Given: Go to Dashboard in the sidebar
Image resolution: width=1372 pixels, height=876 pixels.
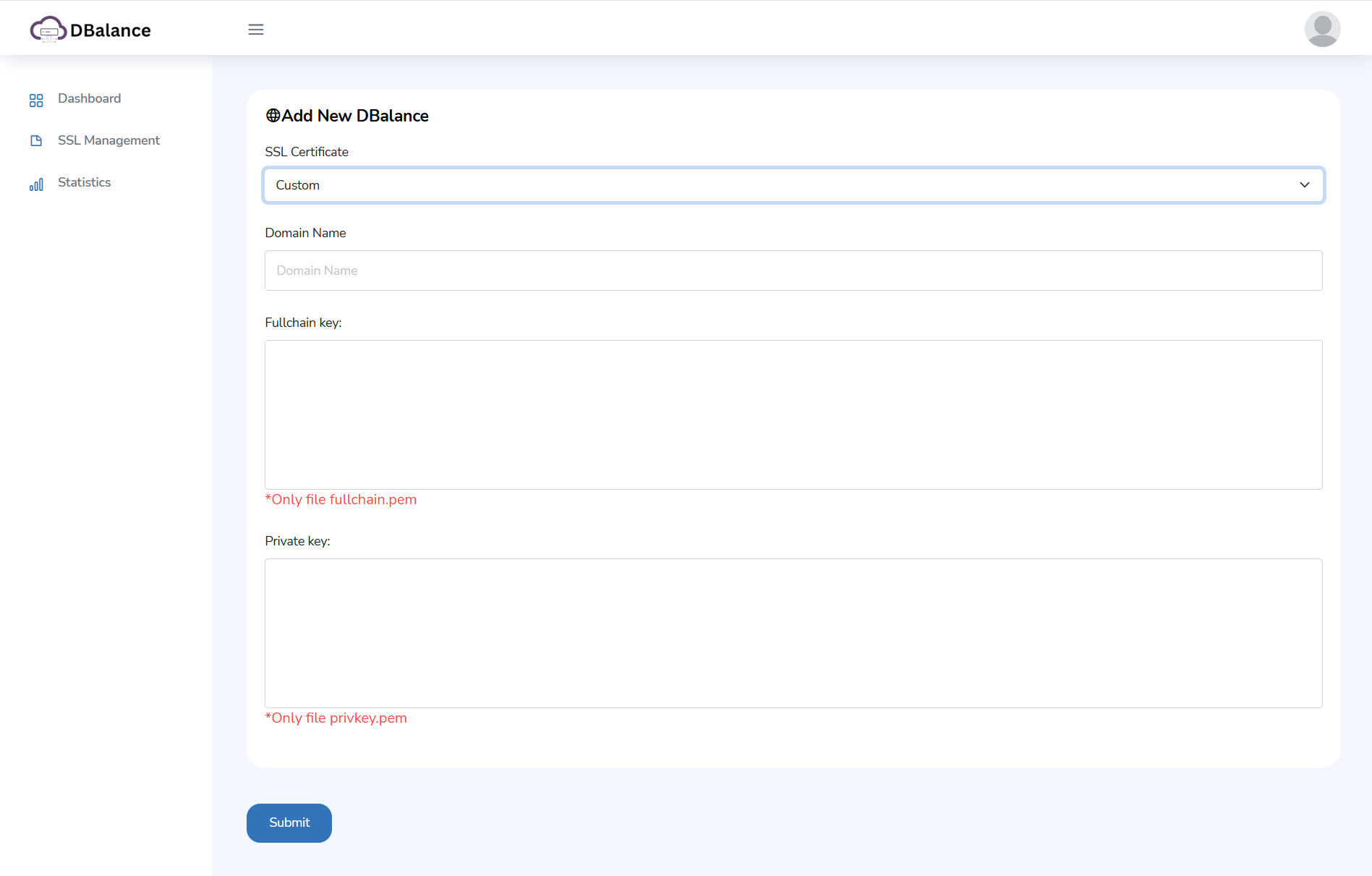Looking at the screenshot, I should click(x=89, y=98).
